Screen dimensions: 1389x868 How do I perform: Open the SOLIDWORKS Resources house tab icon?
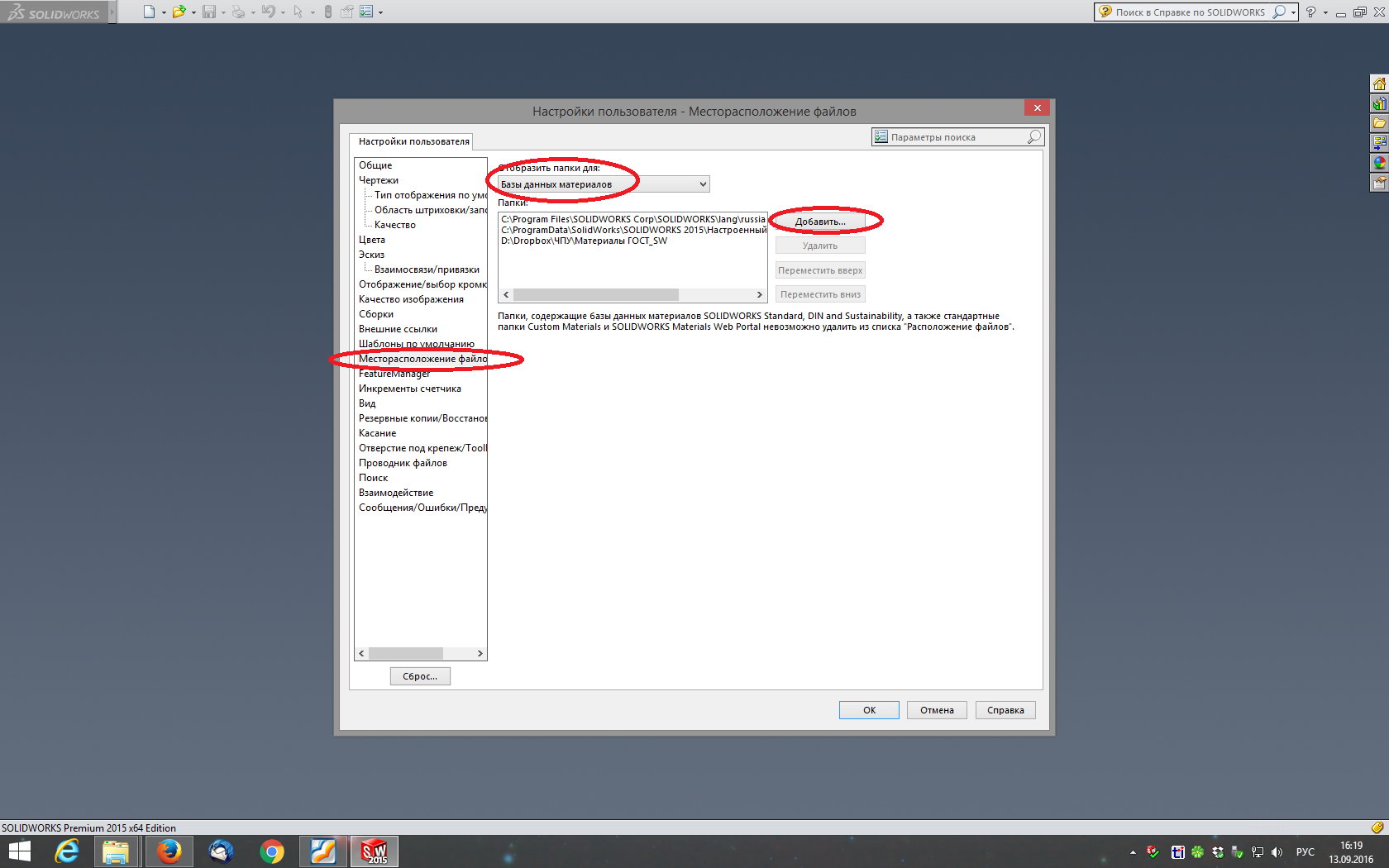pyautogui.click(x=1379, y=83)
